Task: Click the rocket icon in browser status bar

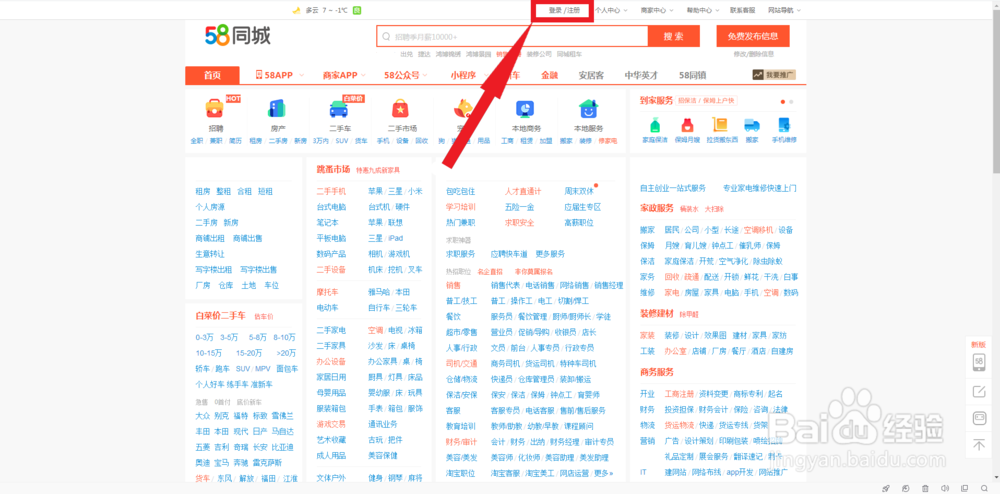Action: click(x=886, y=488)
